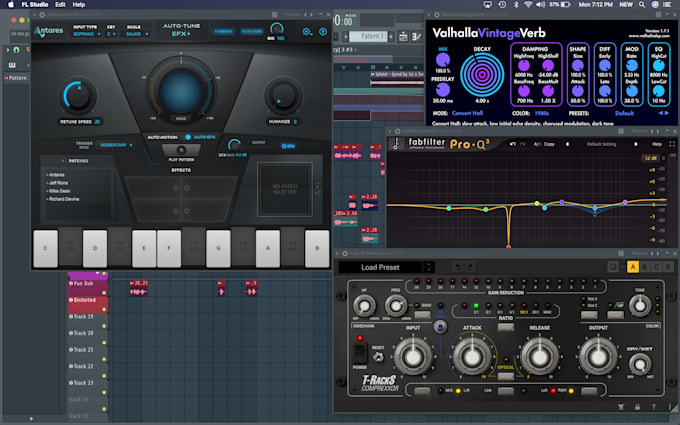Open the FL Studio menu
Image resolution: width=680 pixels, height=425 pixels.
pos(35,4)
